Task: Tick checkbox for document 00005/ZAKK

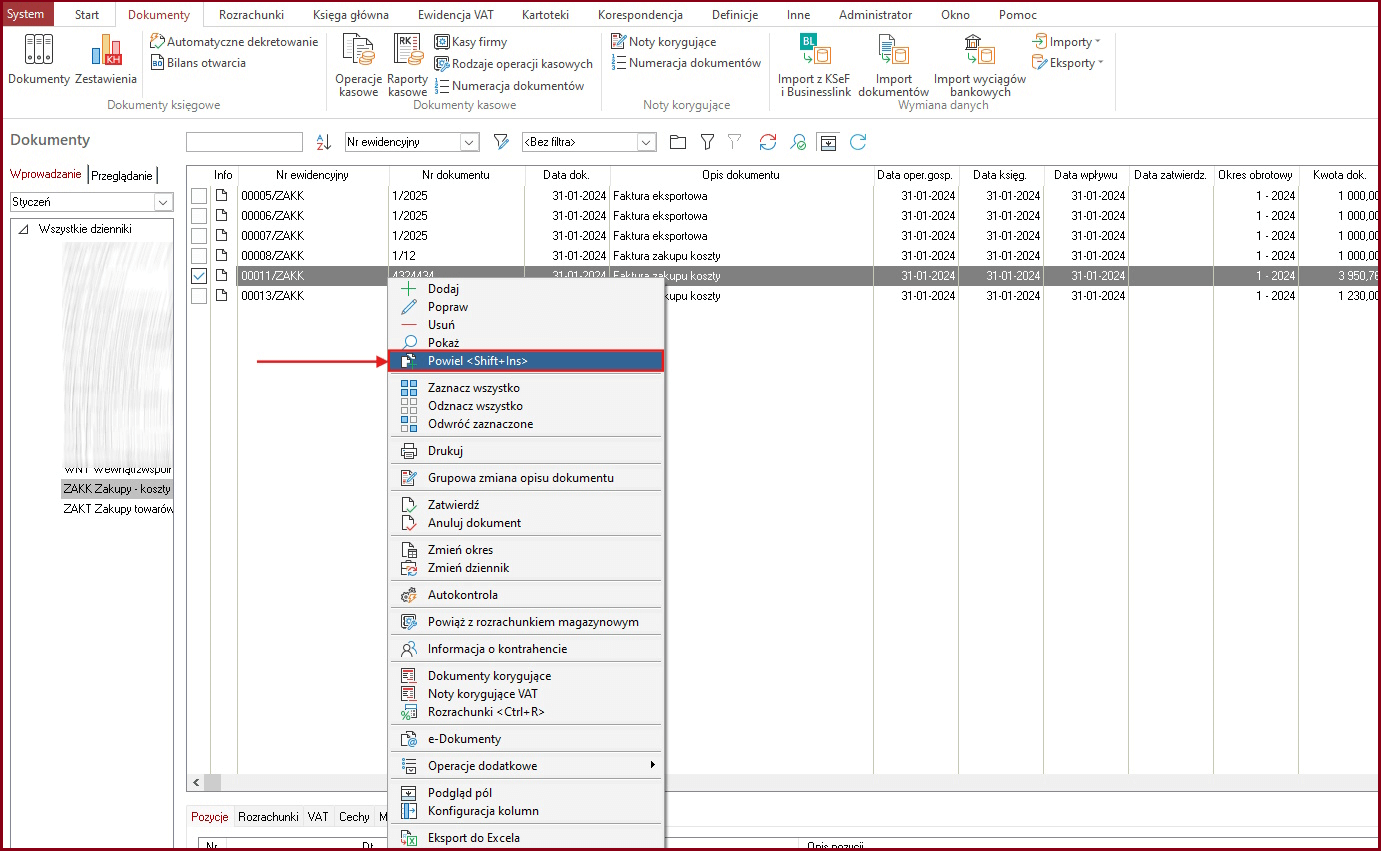Action: (199, 196)
